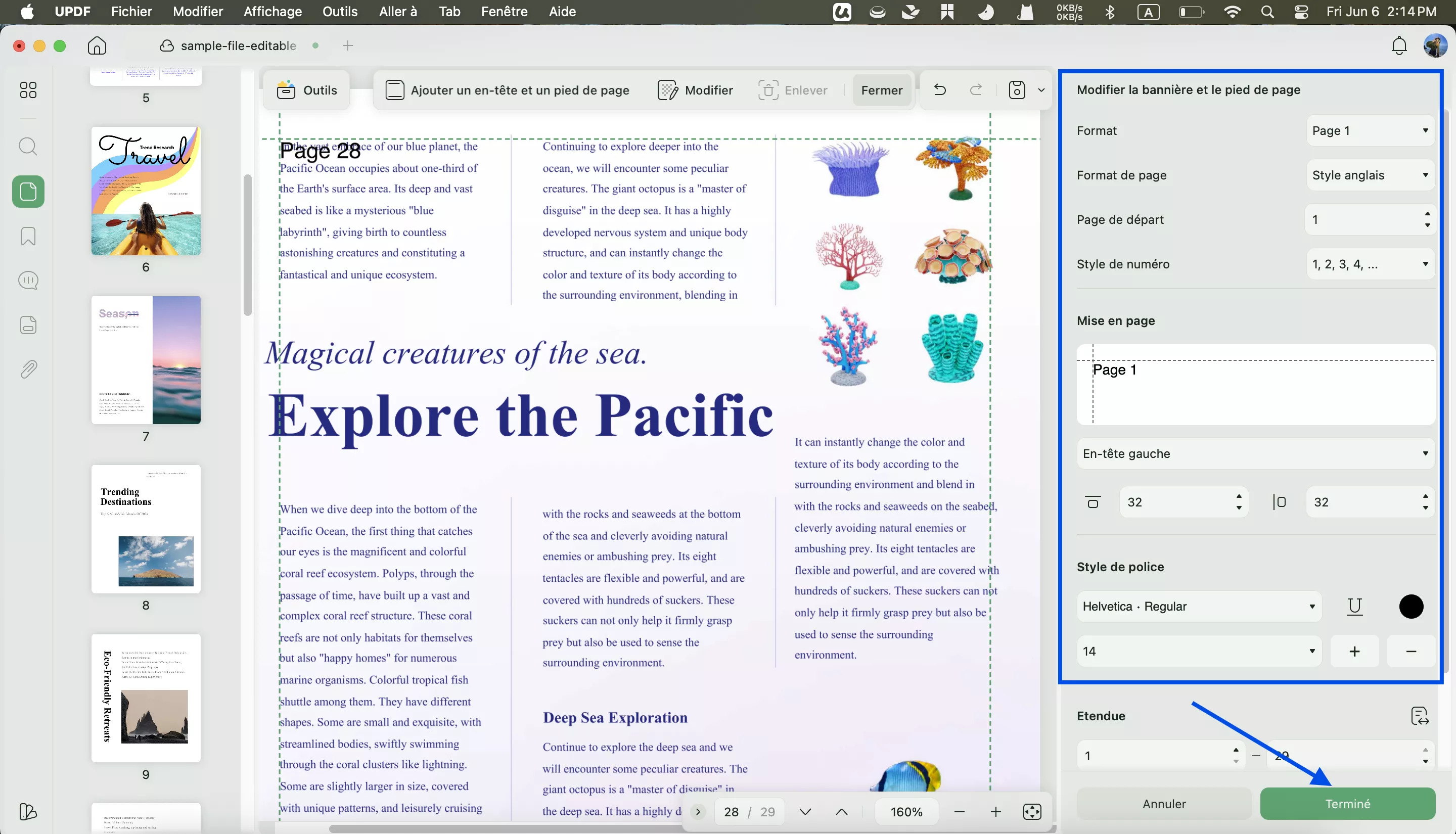Image resolution: width=1456 pixels, height=834 pixels.
Task: Select page 9 Eco-Friendly Retreats thumbnail
Action: [146, 698]
